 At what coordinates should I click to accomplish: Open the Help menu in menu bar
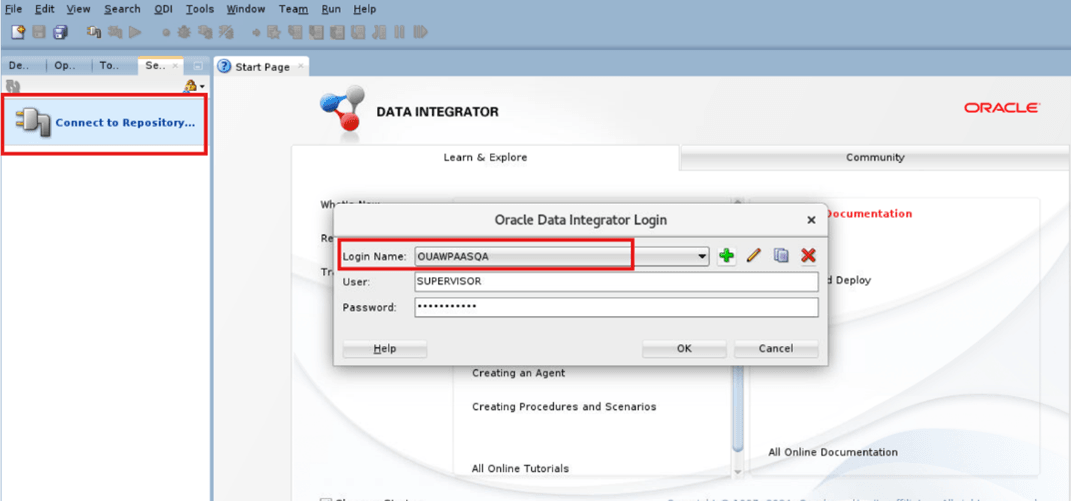tap(365, 10)
